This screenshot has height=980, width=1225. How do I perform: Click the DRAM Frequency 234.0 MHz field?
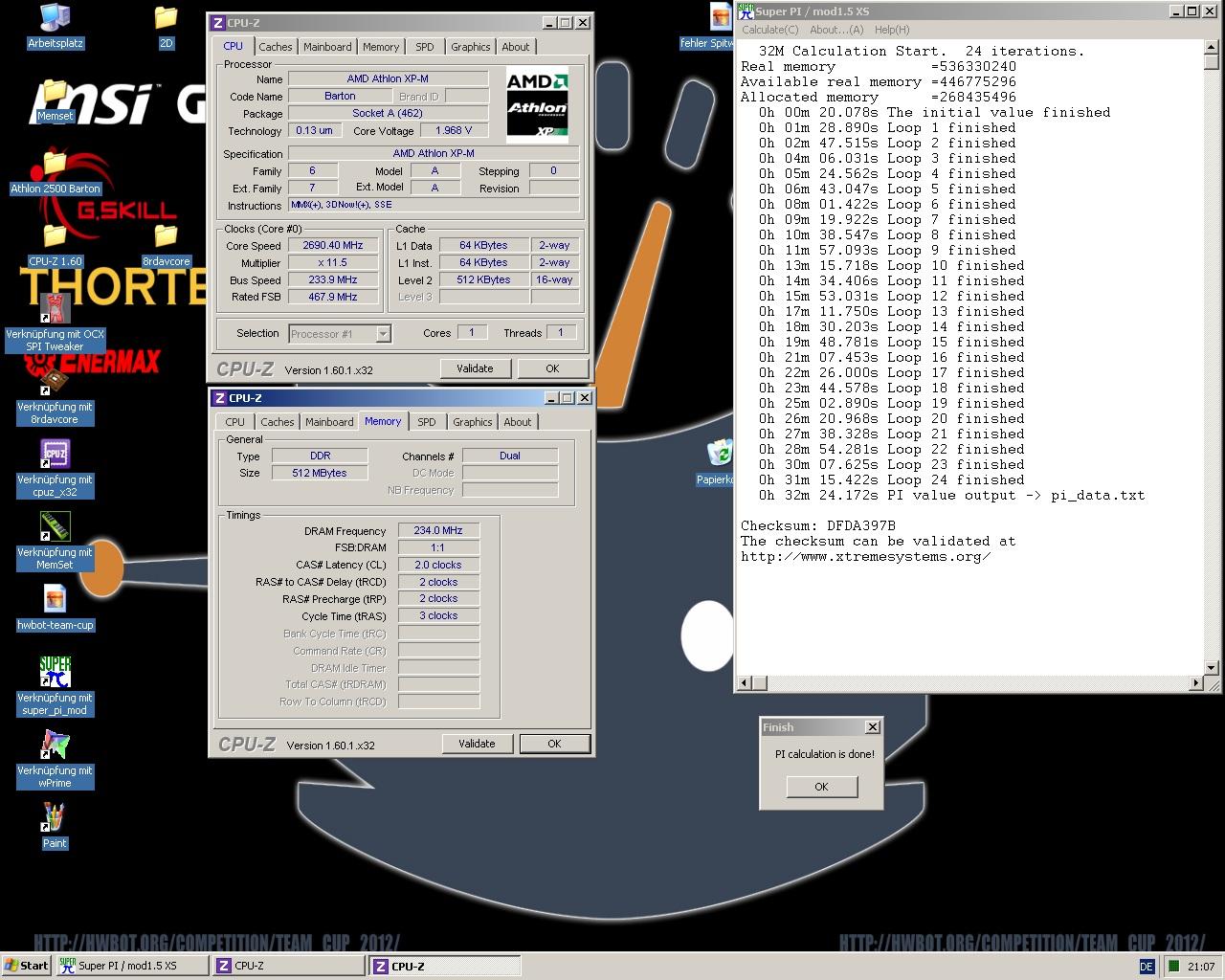pos(438,531)
